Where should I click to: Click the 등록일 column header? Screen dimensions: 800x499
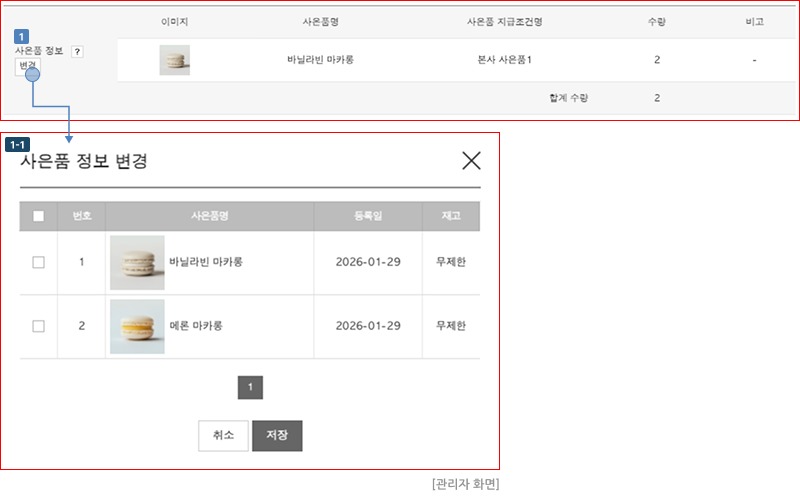368,216
